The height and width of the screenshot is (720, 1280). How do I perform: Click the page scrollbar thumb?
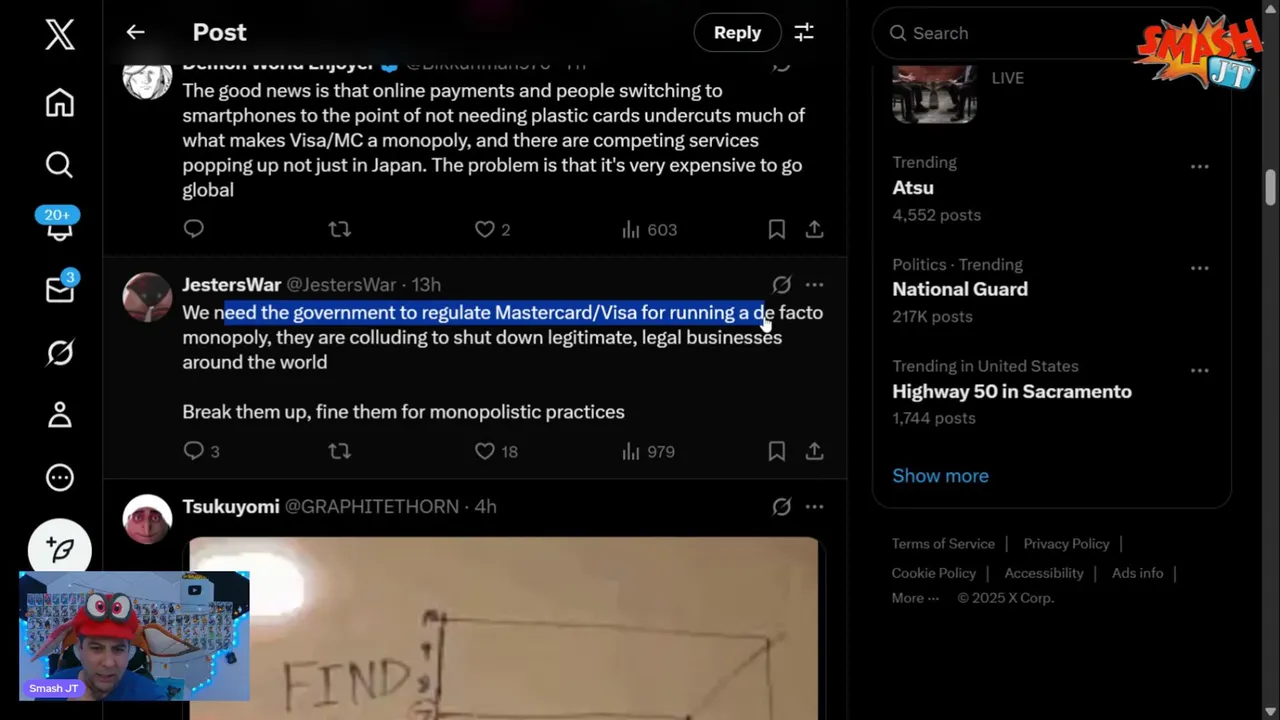pyautogui.click(x=1270, y=187)
